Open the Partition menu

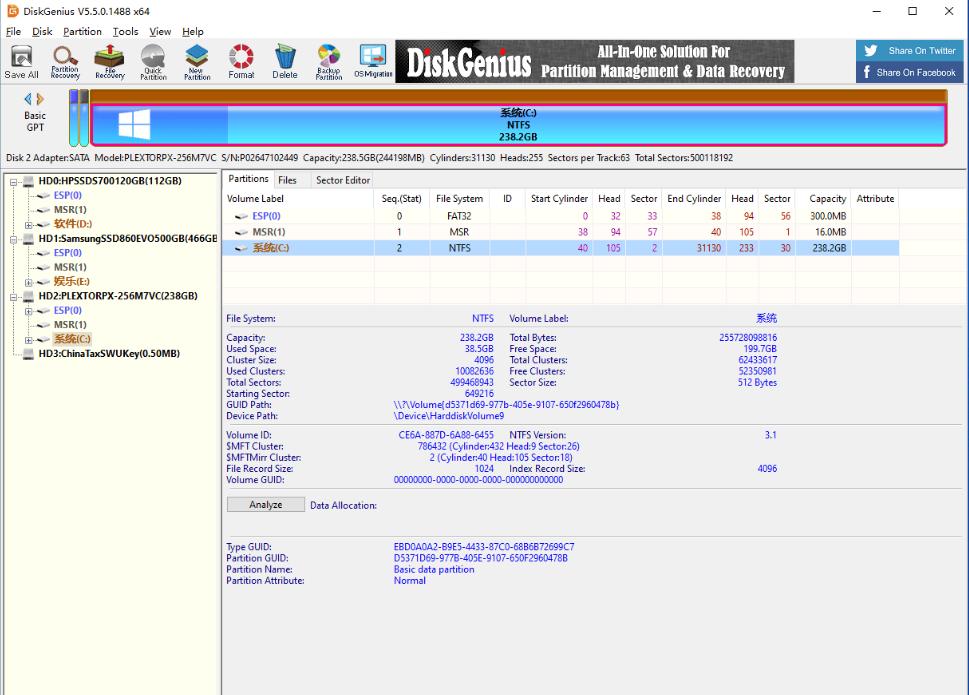point(82,31)
